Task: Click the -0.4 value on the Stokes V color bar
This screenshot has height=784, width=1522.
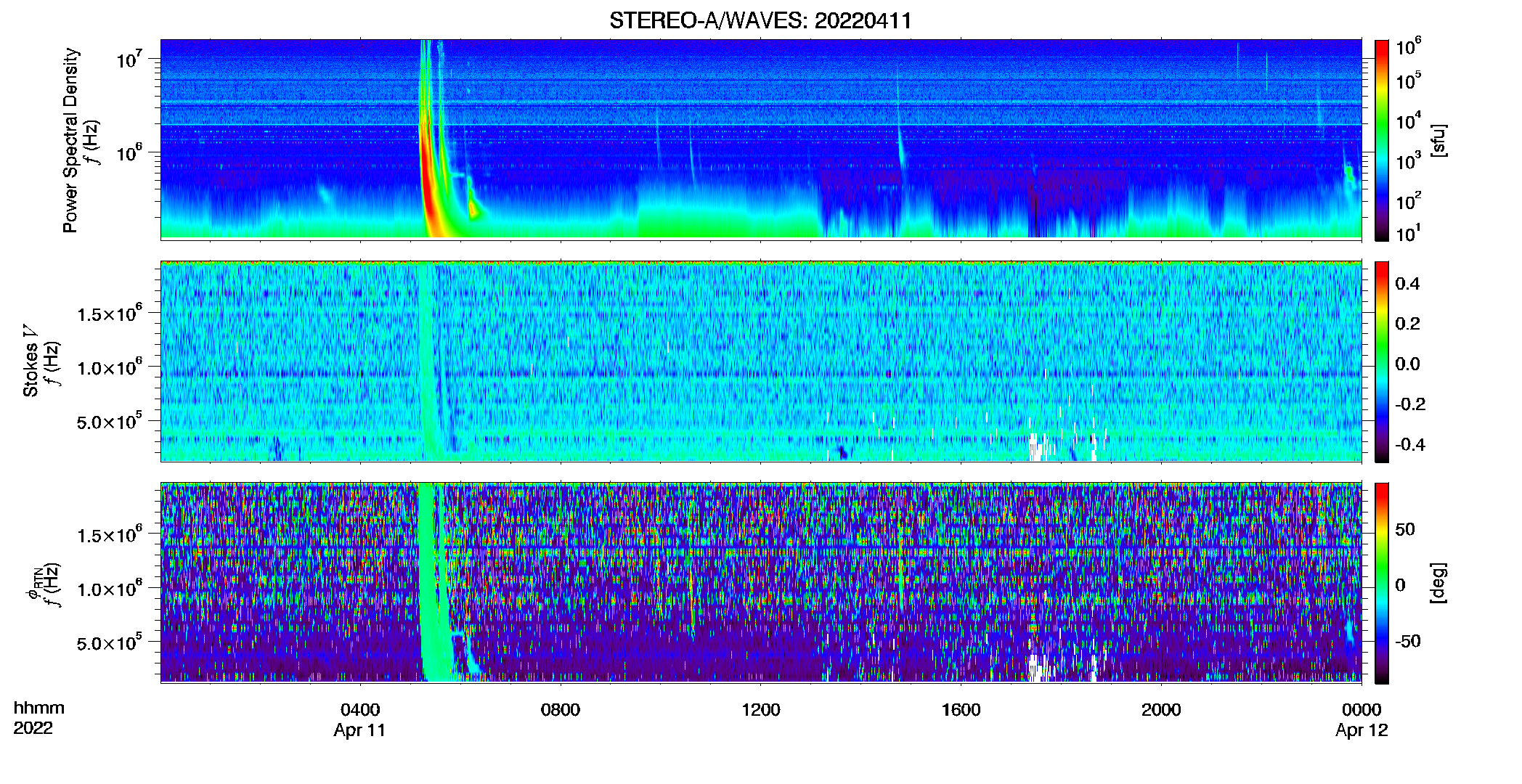Action: coord(1410,444)
